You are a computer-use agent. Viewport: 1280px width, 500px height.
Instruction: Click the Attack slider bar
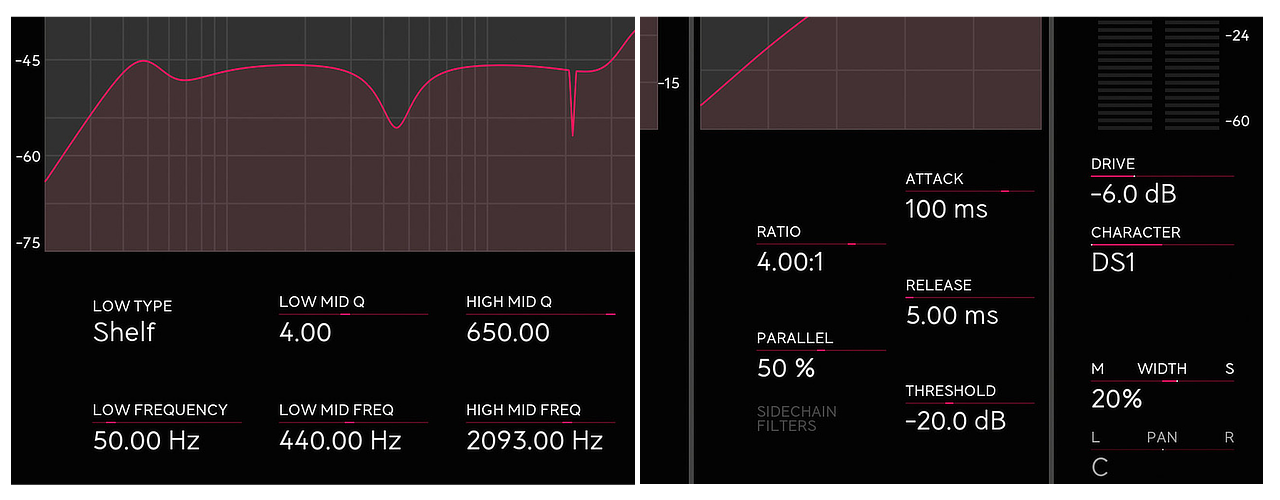969,190
